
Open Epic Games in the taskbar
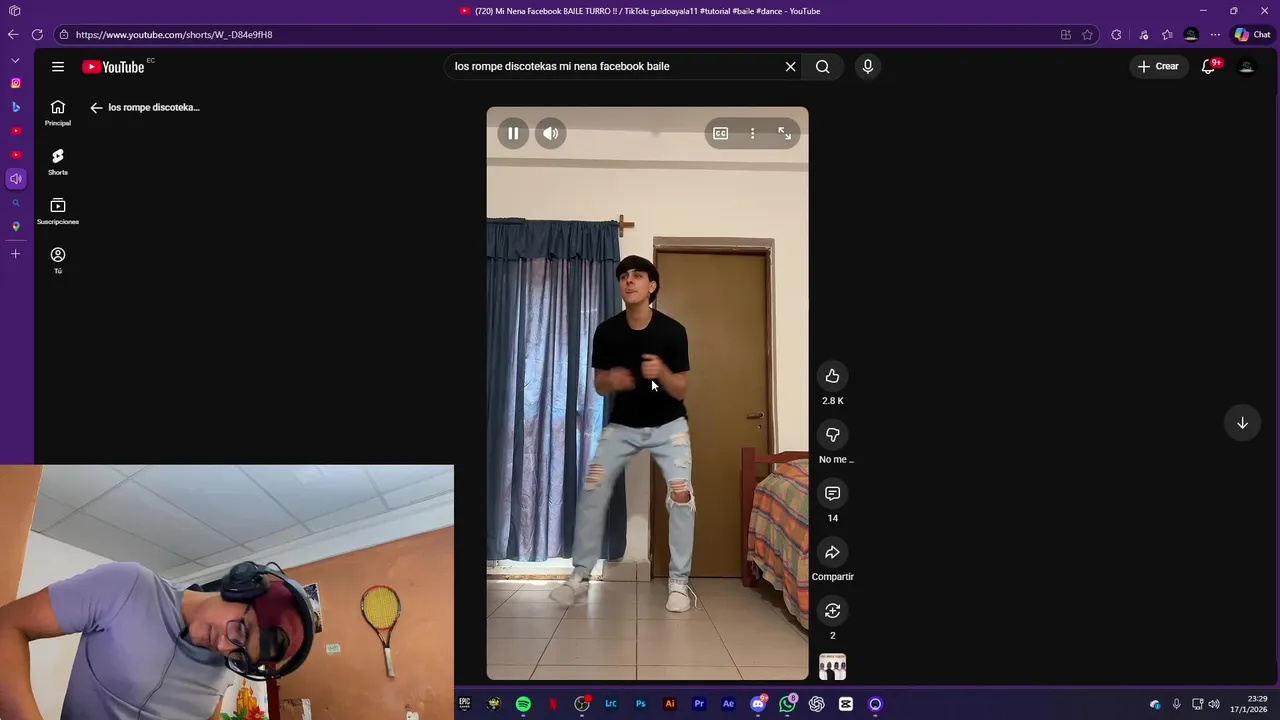(x=464, y=704)
